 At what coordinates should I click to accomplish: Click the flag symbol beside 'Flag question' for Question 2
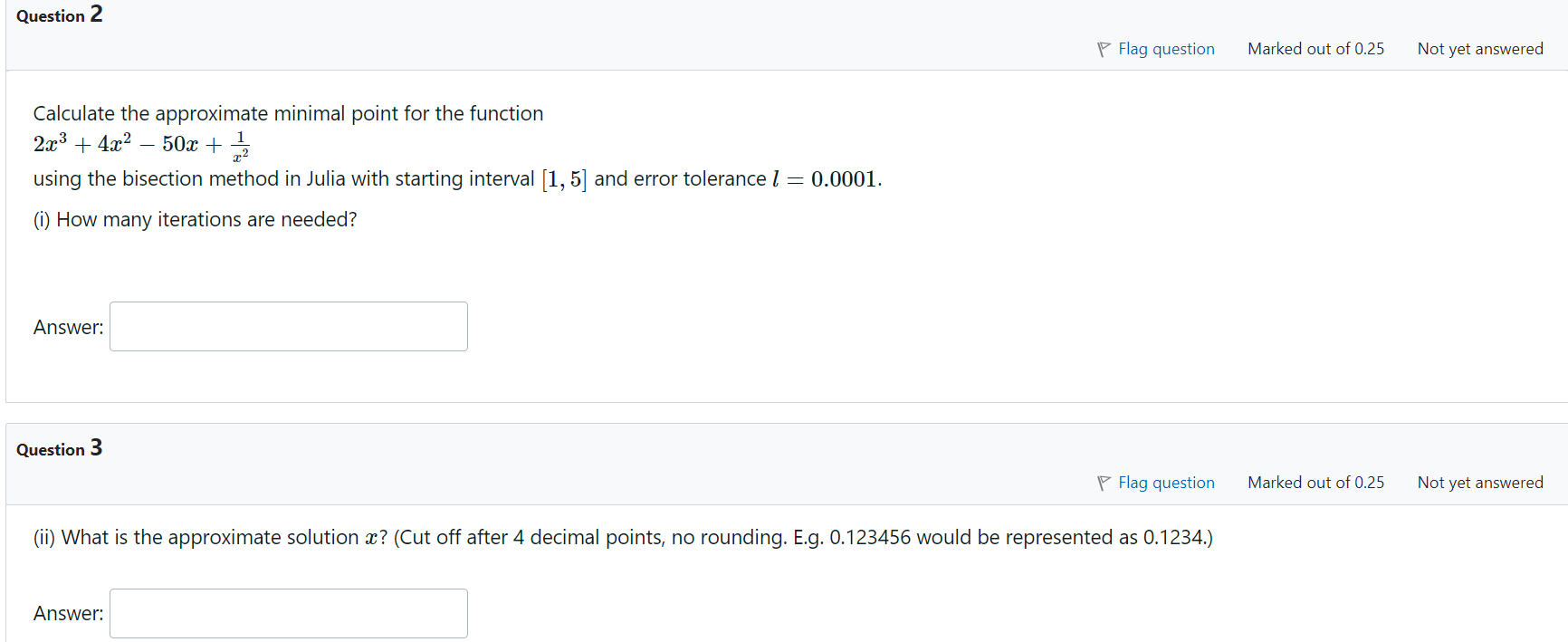coord(1103,48)
